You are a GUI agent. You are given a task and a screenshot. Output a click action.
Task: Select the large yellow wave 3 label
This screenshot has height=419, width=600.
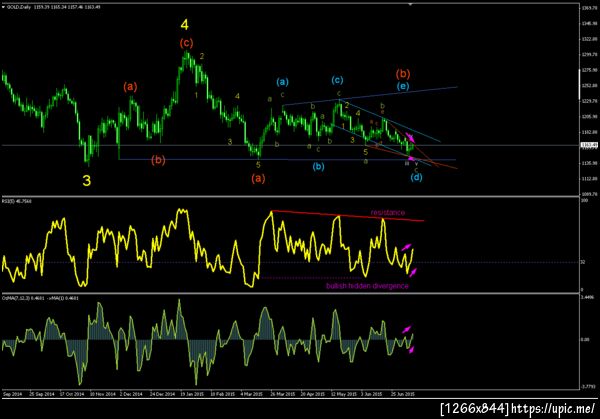(x=87, y=181)
